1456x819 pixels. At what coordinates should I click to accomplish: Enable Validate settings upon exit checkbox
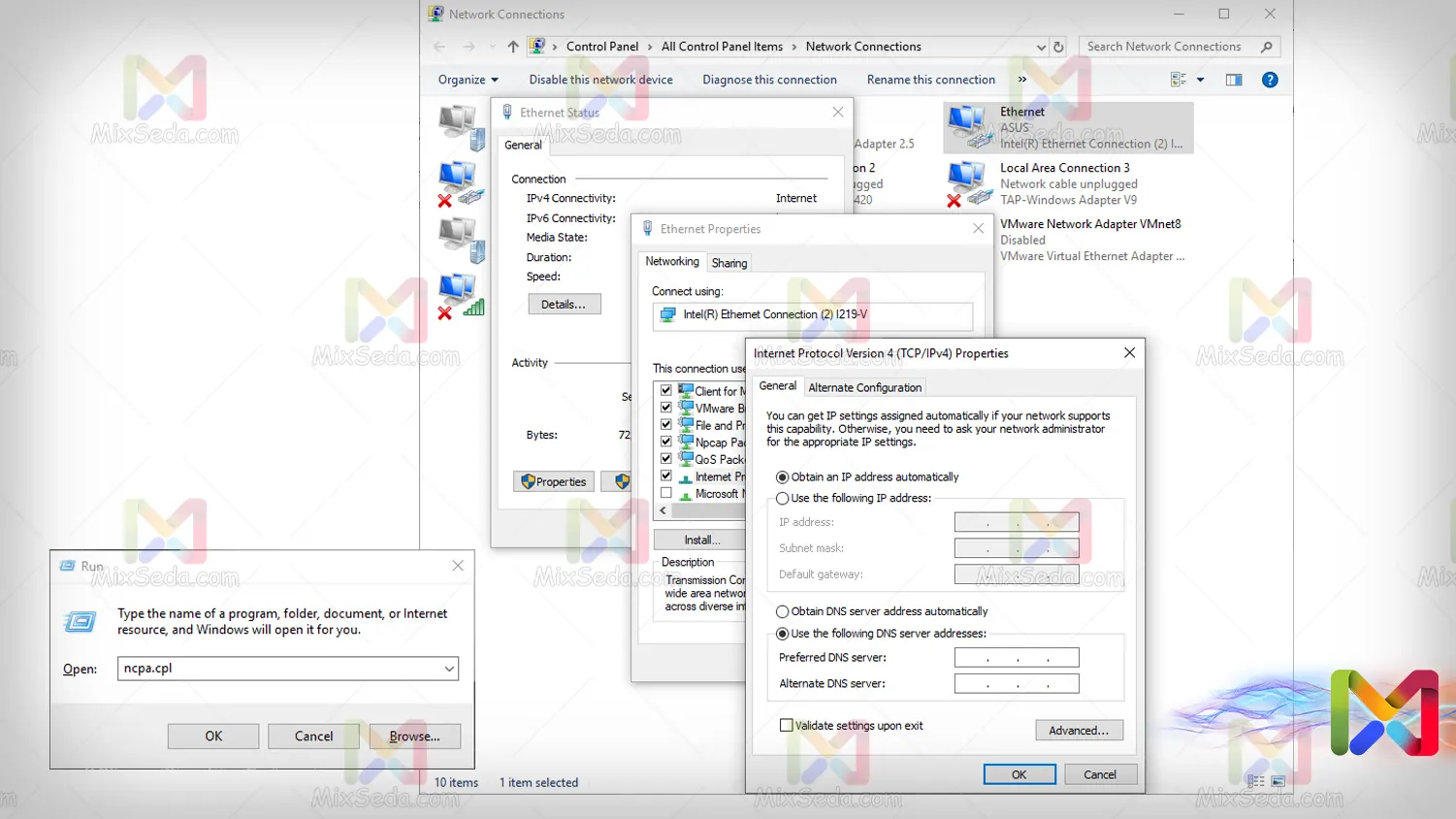coord(787,726)
